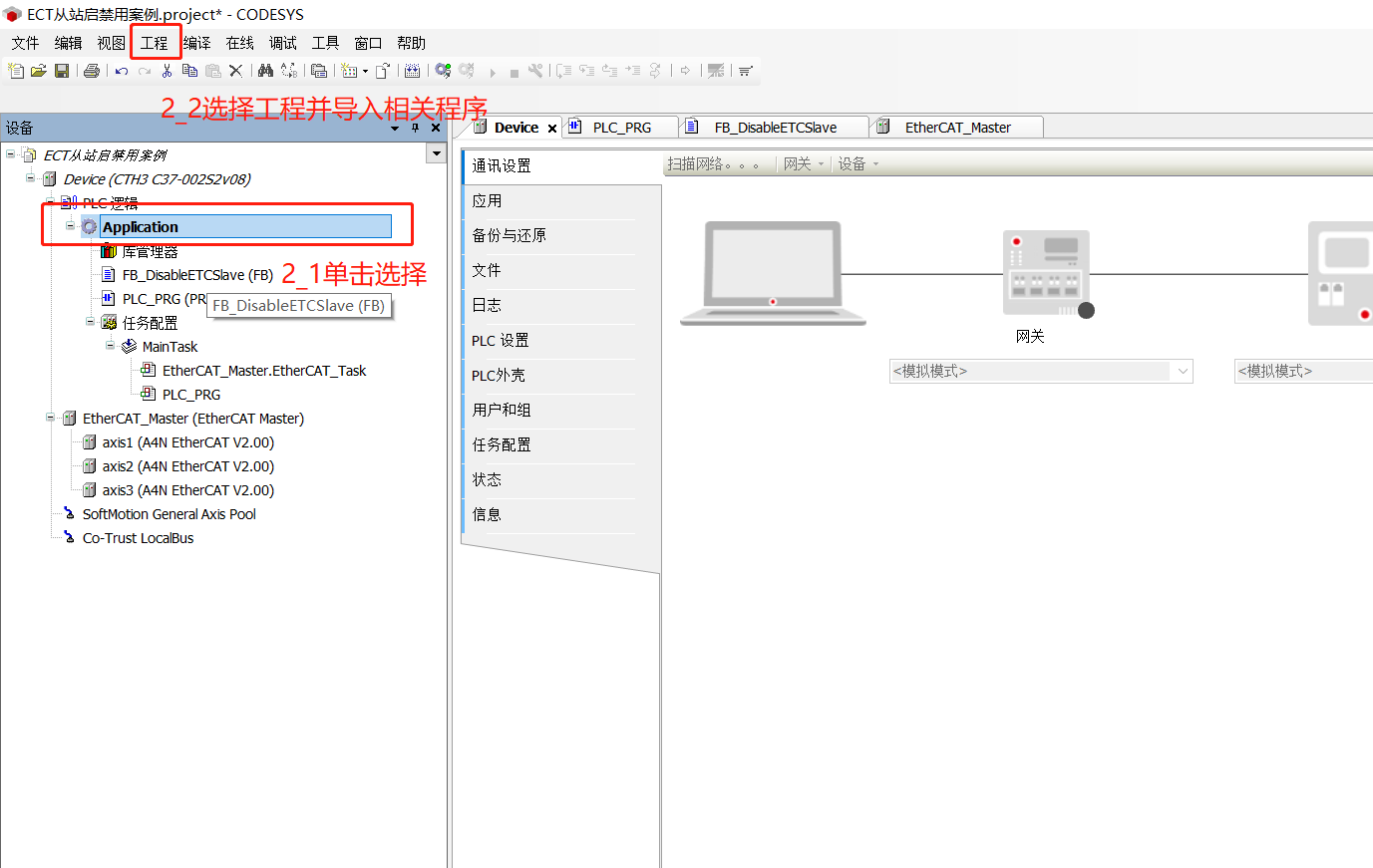Open the 在线 menu
Image resolution: width=1373 pixels, height=868 pixels.
(240, 43)
